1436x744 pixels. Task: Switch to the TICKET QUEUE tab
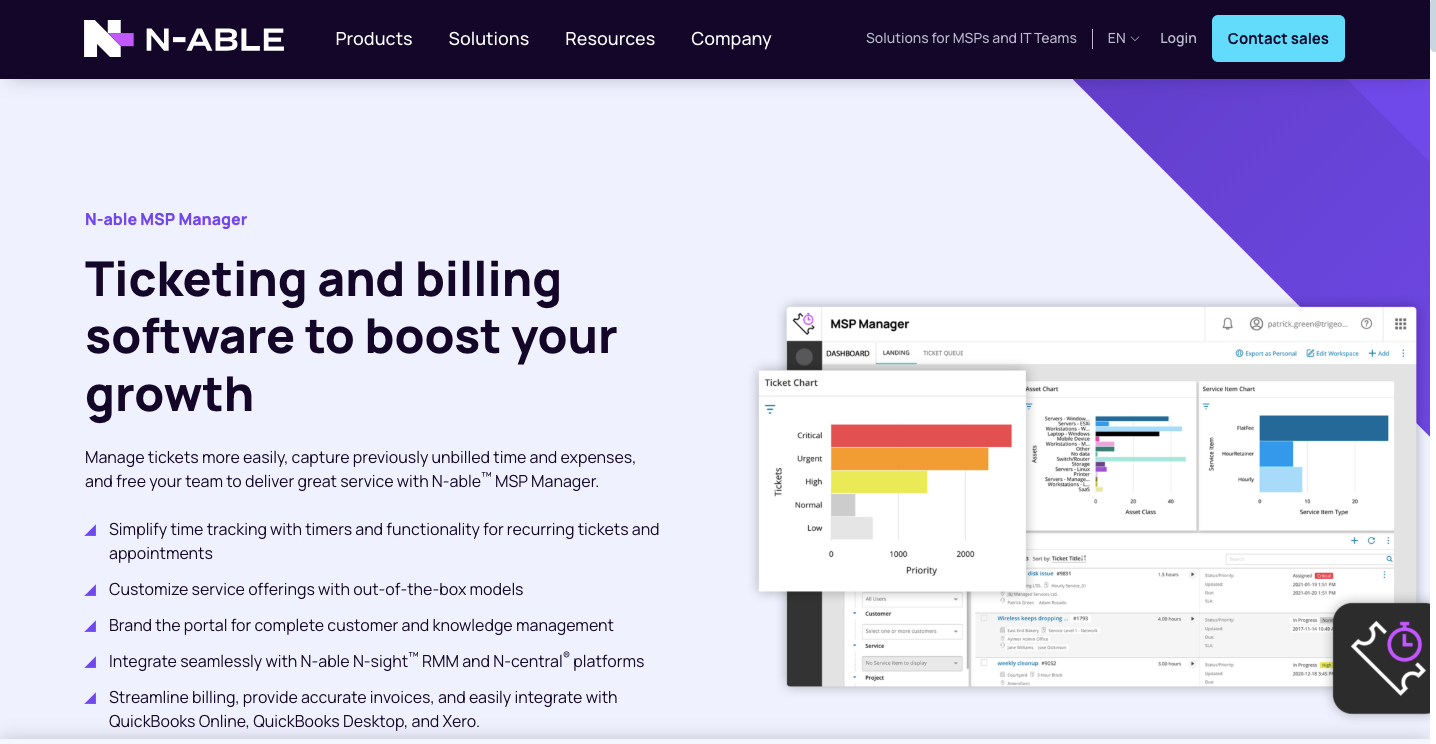(x=943, y=353)
